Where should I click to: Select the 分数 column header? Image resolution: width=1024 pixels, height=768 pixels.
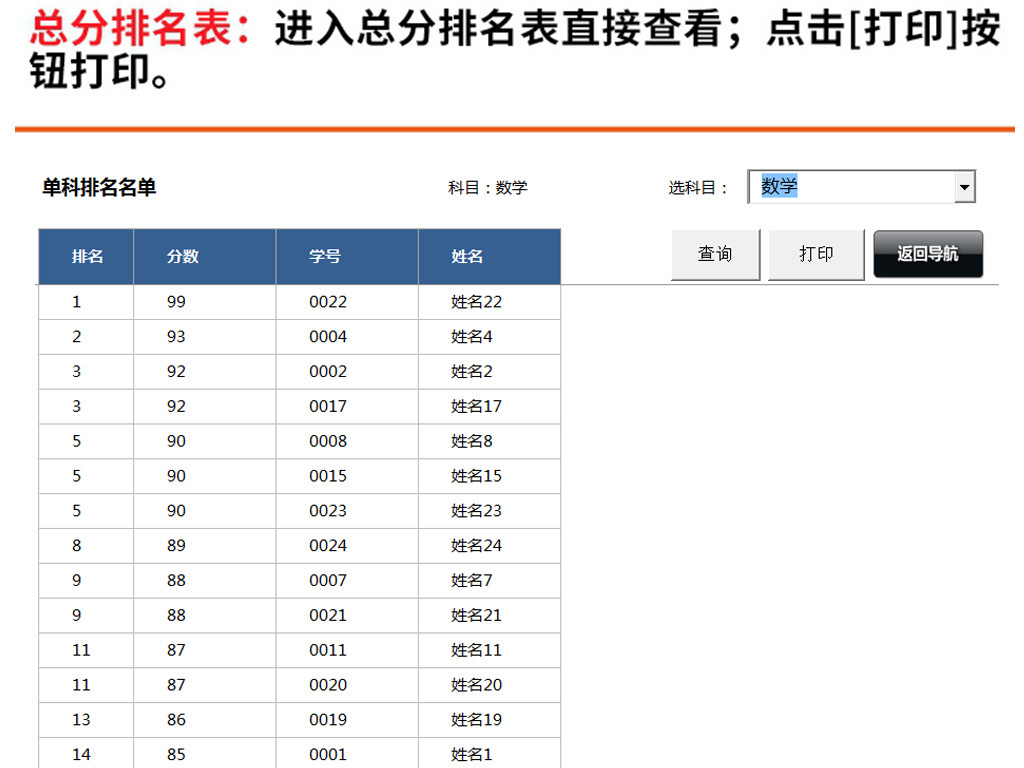(x=181, y=256)
